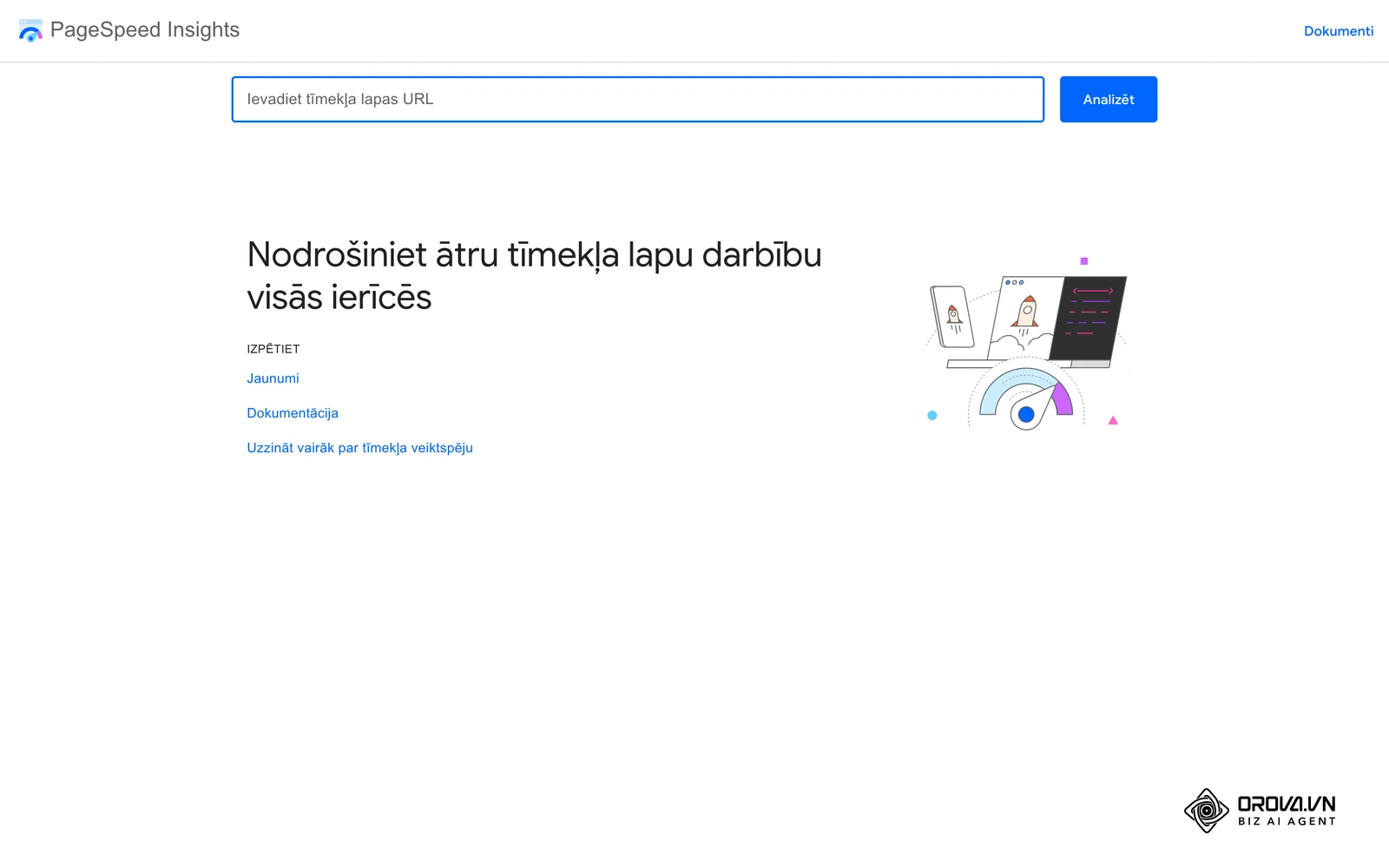
Task: Click the Analizēt button
Action: (x=1109, y=99)
